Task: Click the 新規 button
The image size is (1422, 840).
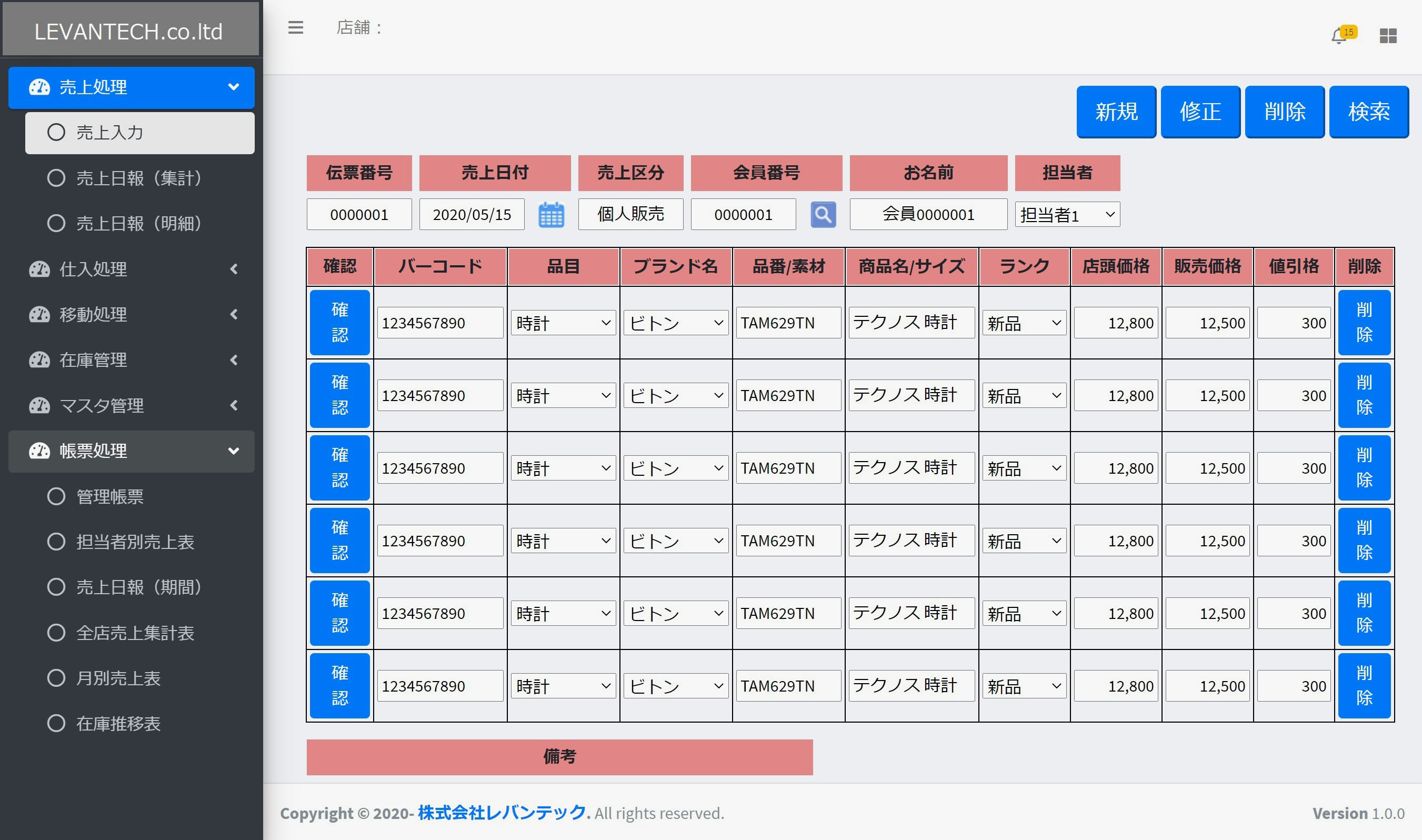Action: pyautogui.click(x=1116, y=112)
